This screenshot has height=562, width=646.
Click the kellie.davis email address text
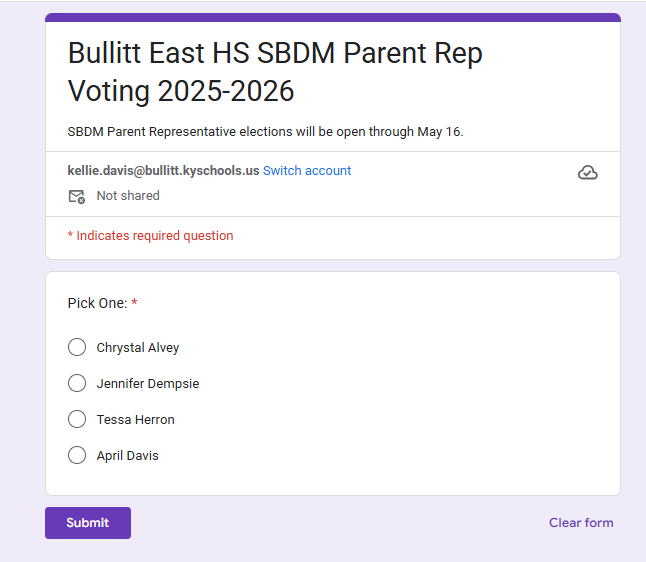tap(163, 171)
